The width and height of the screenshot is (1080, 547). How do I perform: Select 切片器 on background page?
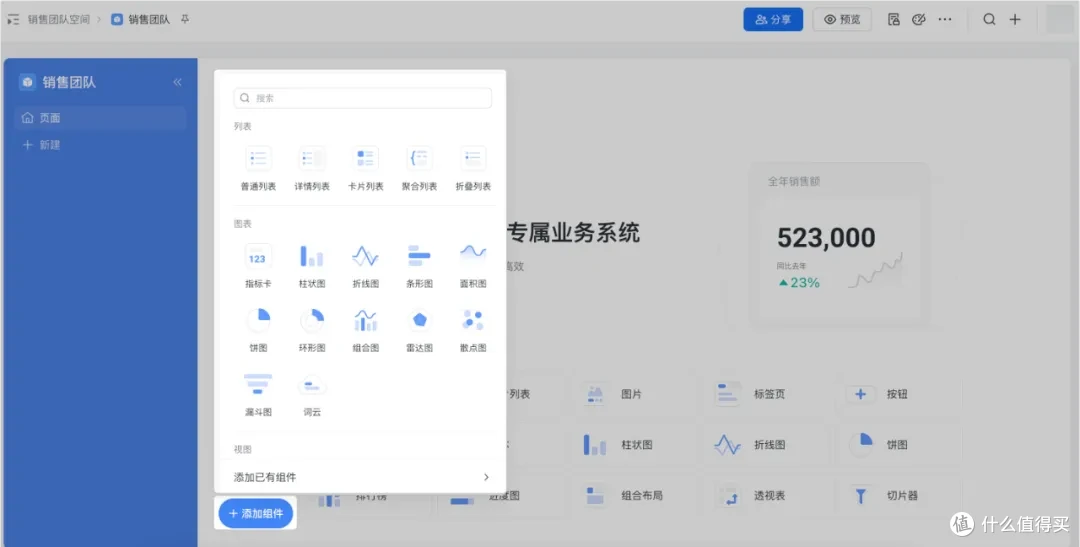coord(897,495)
